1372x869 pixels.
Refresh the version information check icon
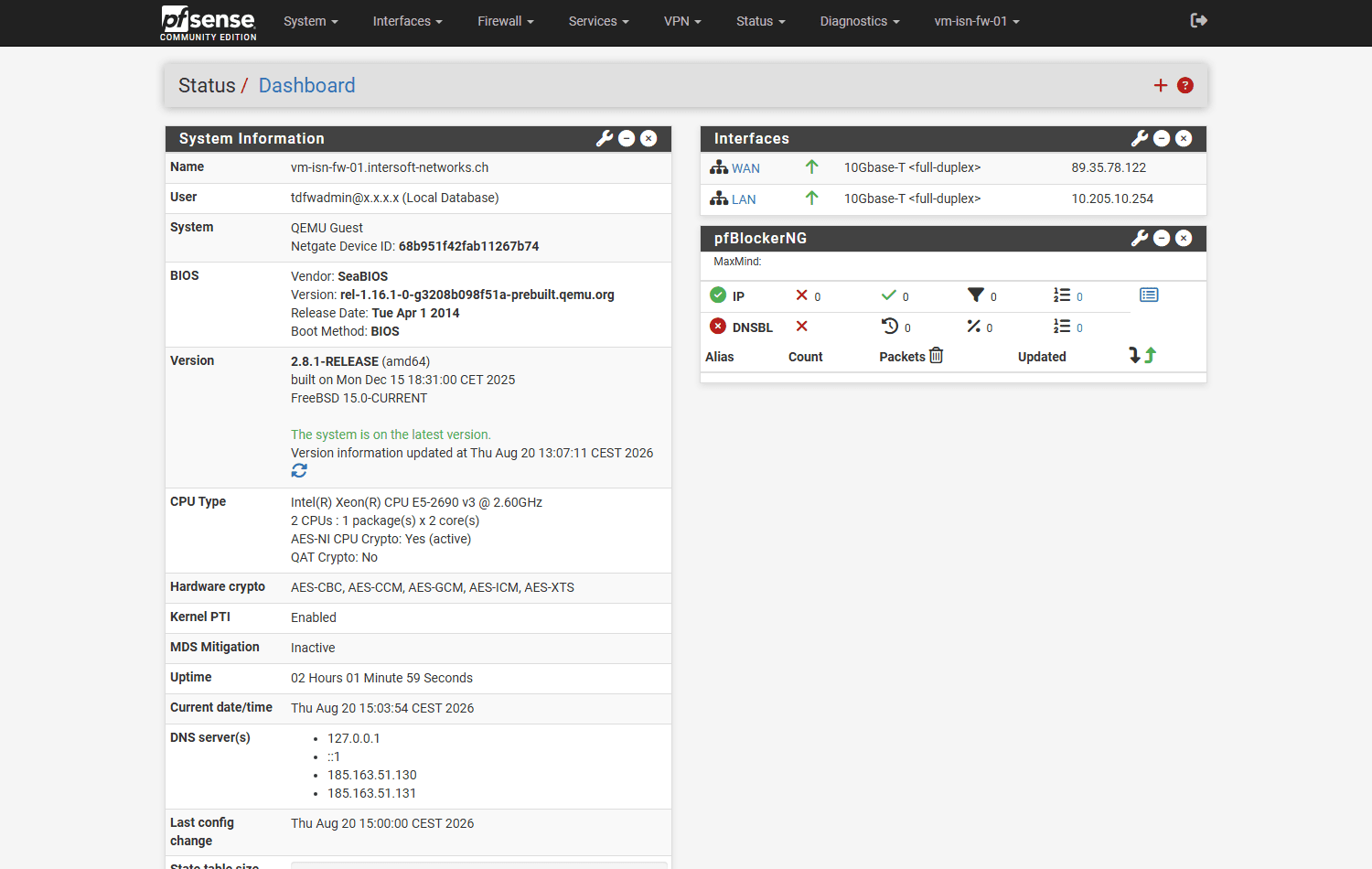[x=299, y=470]
